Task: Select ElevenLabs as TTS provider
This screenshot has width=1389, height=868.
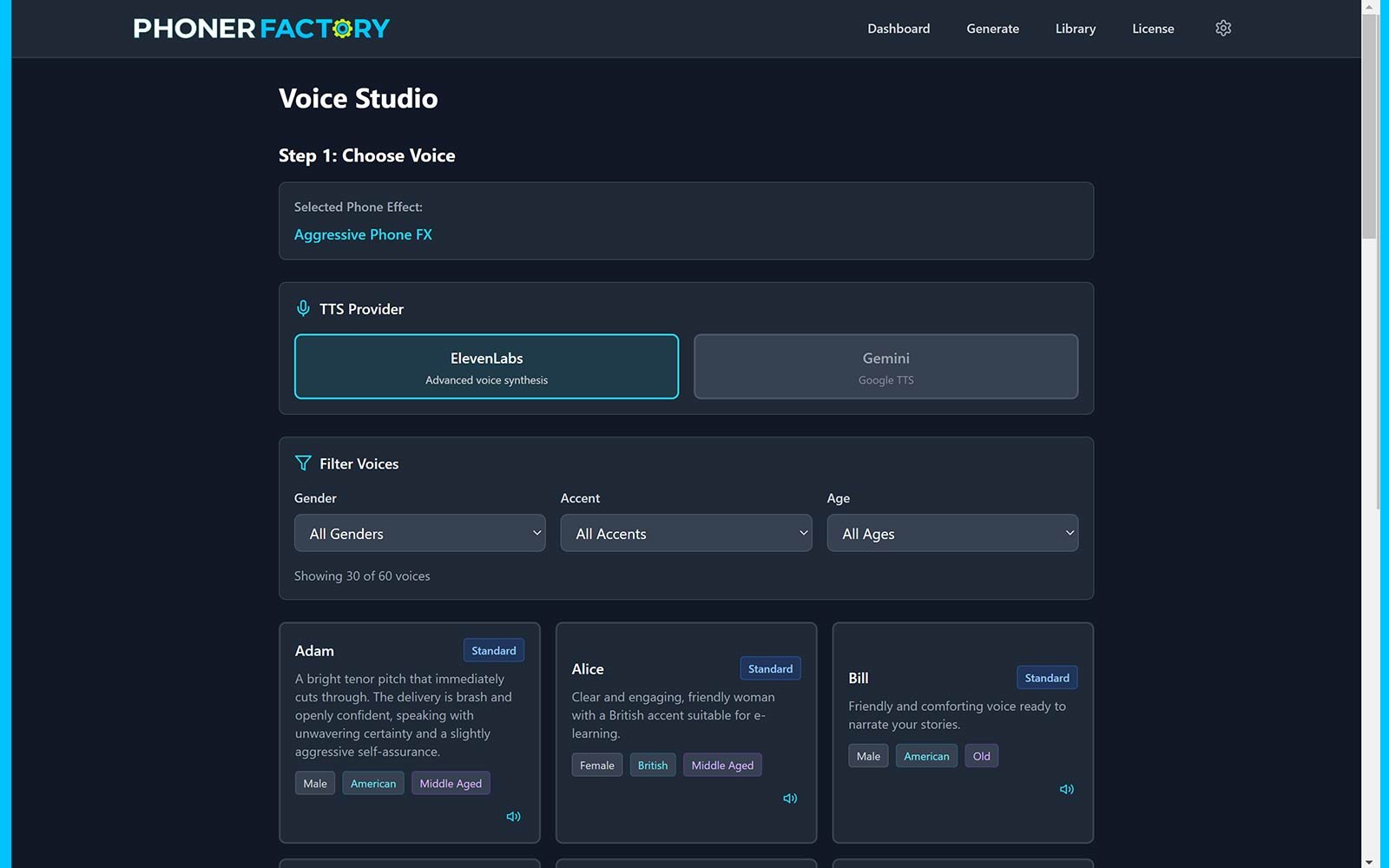Action: coord(486,366)
